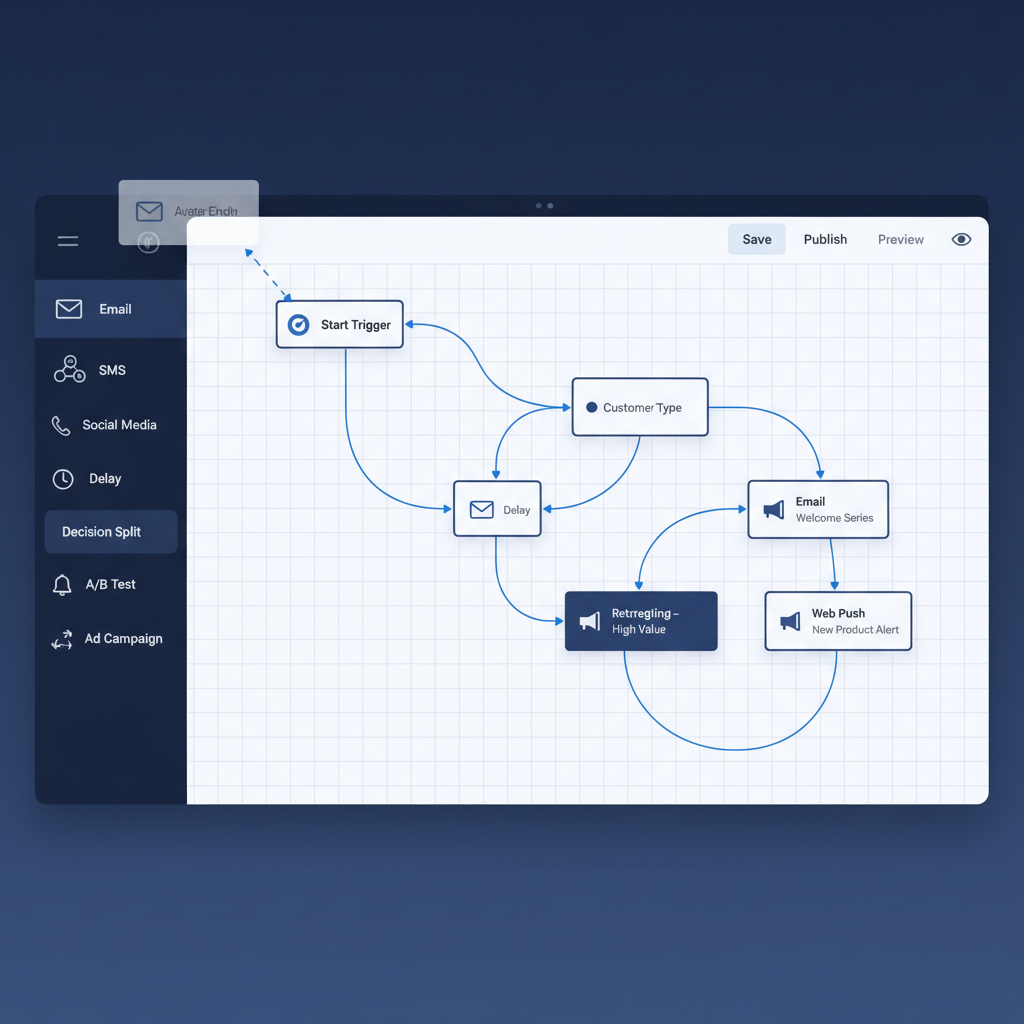Screen dimensions: 1024x1024
Task: Click the A/B Test bell icon
Action: (62, 584)
